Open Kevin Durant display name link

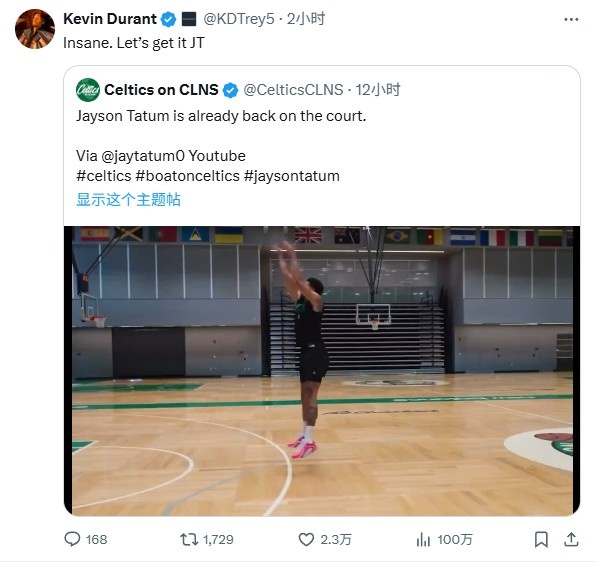point(110,19)
